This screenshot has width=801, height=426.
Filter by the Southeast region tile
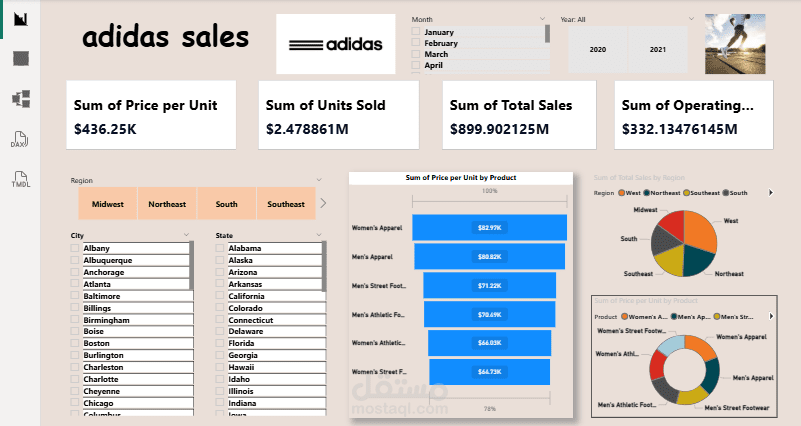click(286, 204)
